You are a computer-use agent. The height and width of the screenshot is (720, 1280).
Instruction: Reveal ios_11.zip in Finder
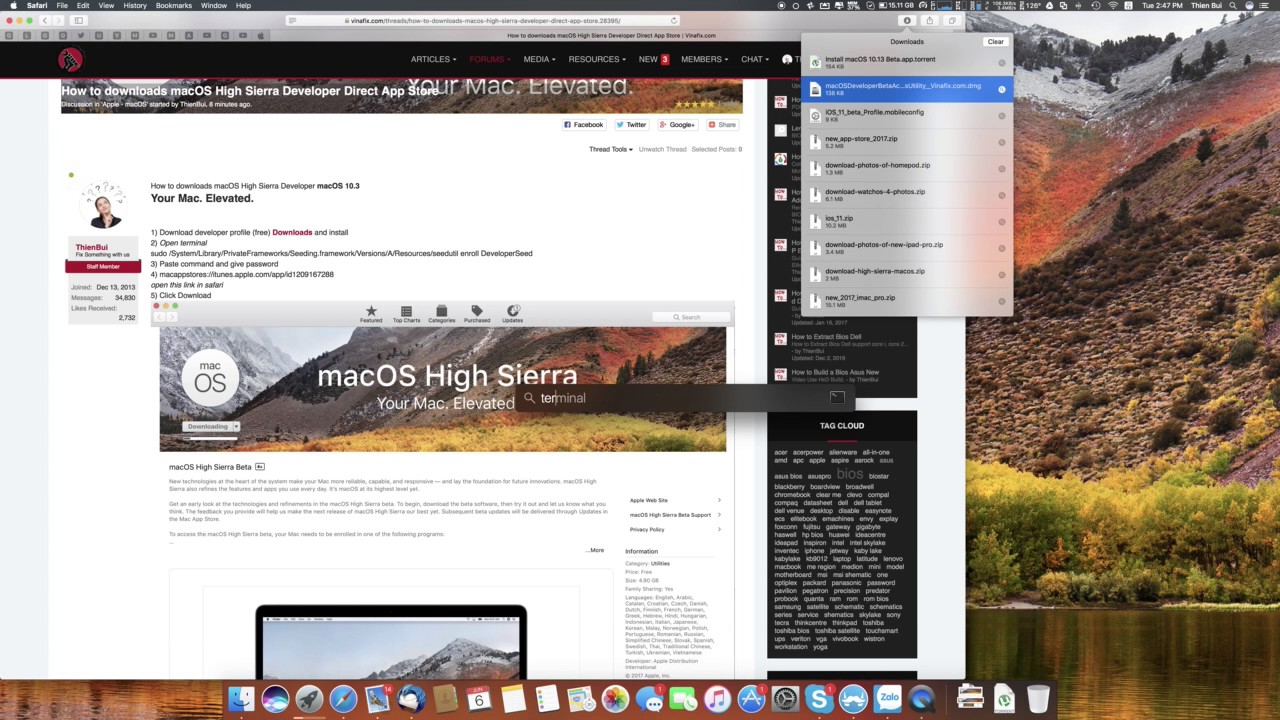point(1001,222)
